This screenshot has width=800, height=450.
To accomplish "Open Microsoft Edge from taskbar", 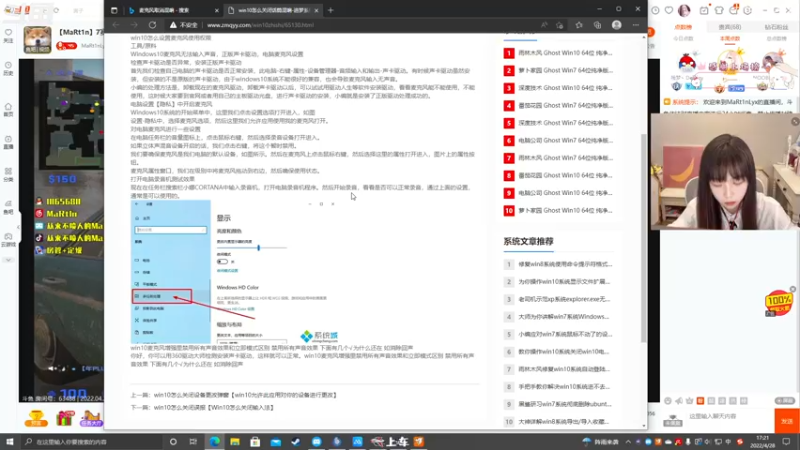I will [214, 441].
